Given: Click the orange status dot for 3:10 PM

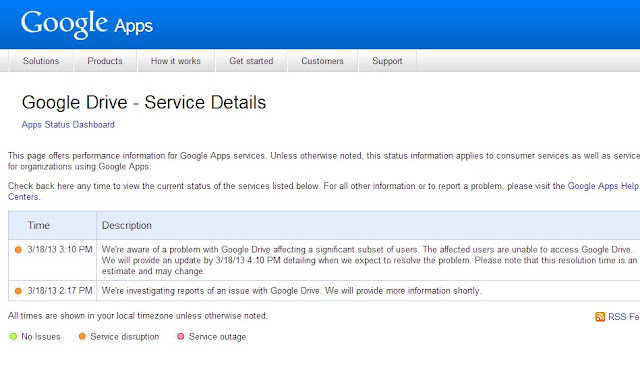Looking at the screenshot, I should 18,250.
